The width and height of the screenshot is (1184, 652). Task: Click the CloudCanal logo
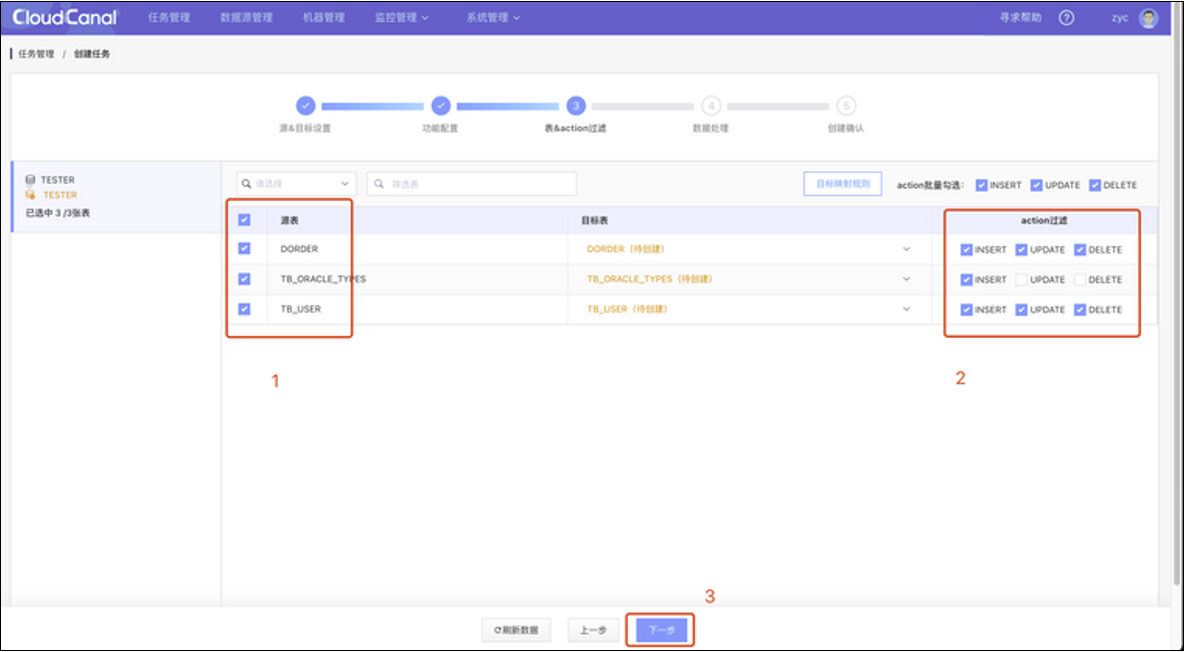click(65, 17)
